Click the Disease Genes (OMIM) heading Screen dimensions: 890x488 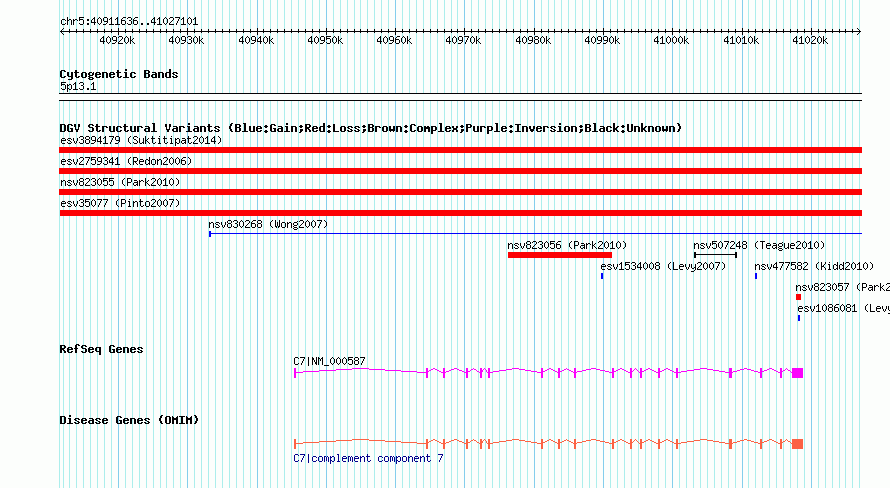(129, 420)
